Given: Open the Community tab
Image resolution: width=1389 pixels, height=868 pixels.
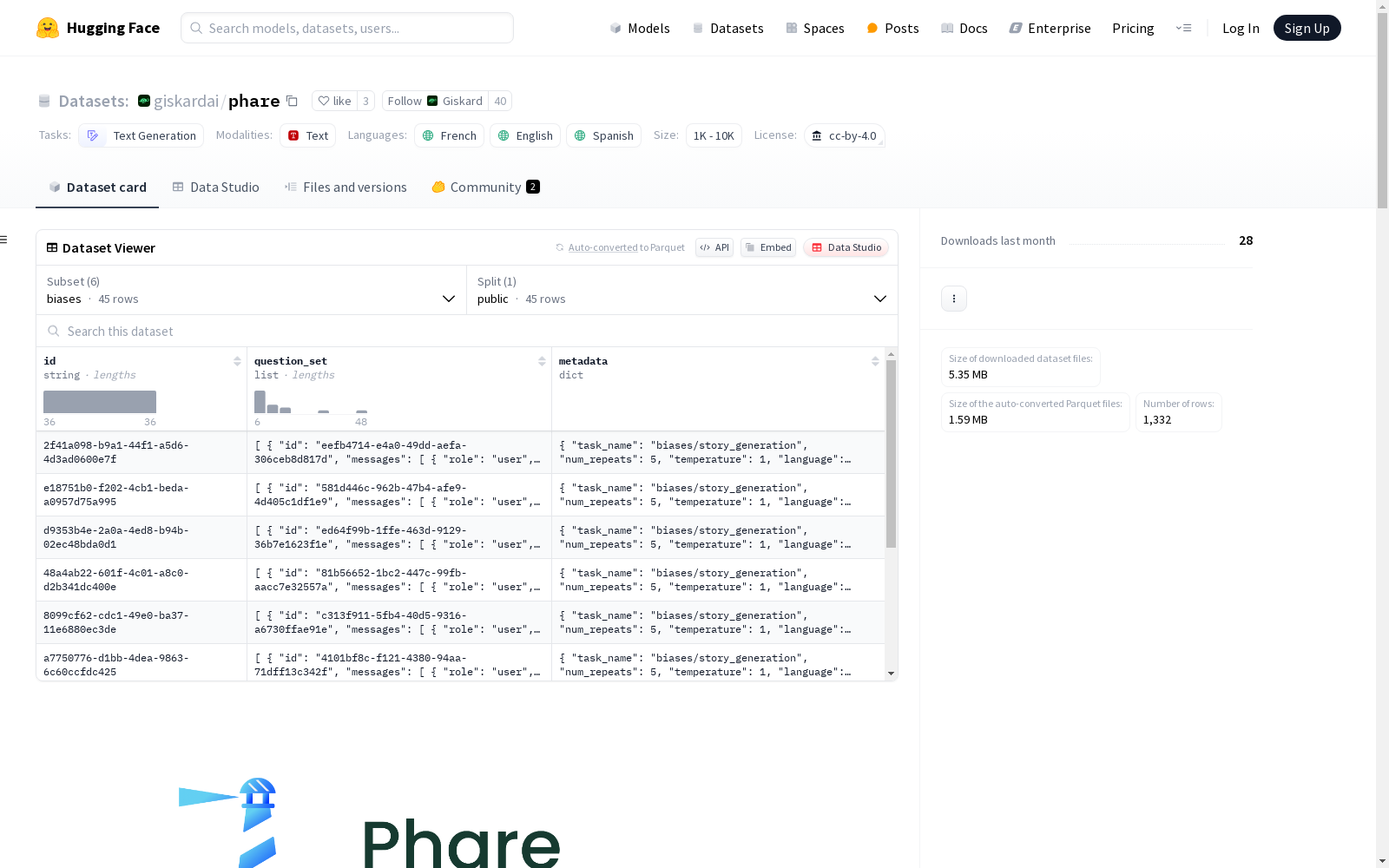Looking at the screenshot, I should 485,187.
